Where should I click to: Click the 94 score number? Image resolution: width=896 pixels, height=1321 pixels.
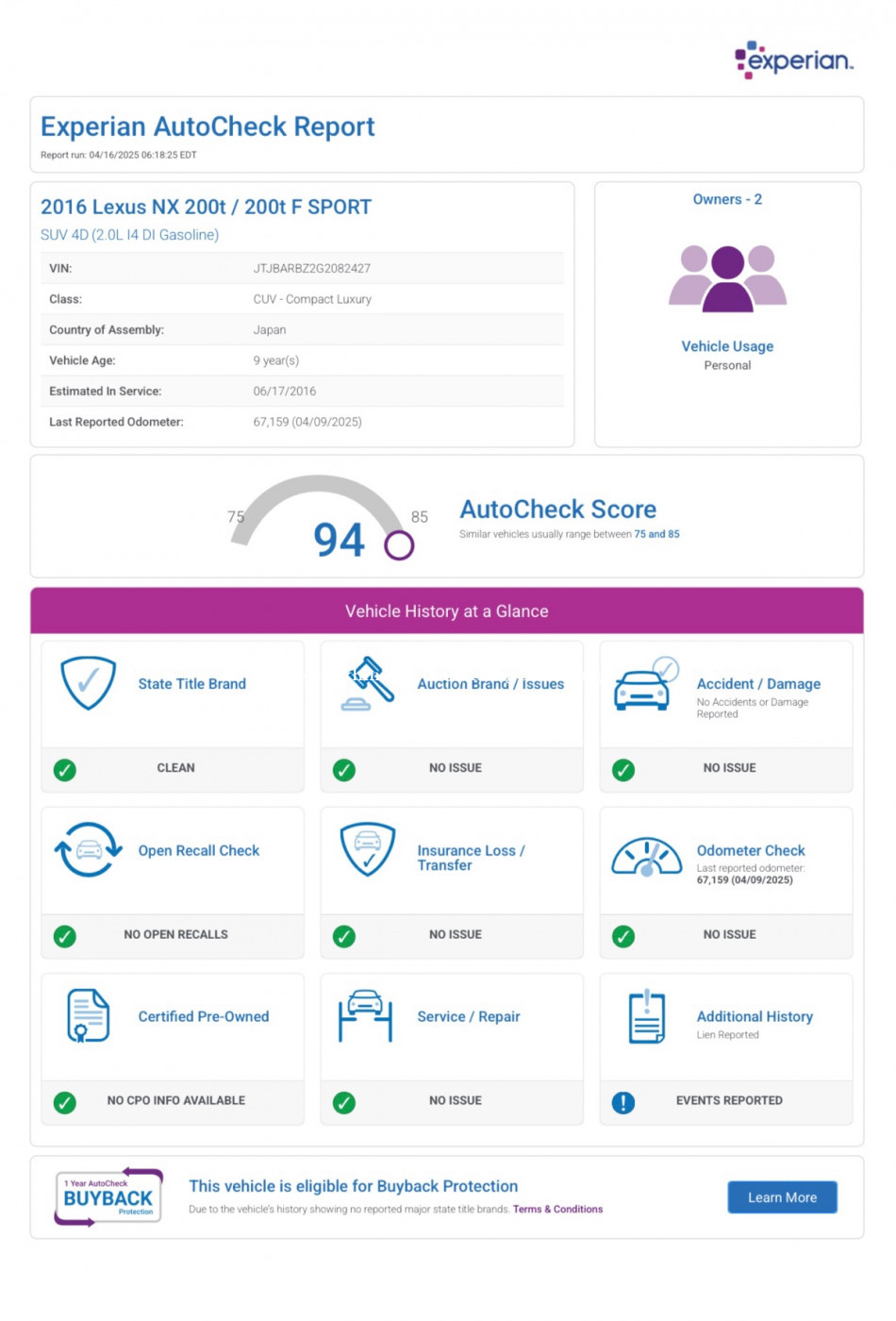[339, 540]
